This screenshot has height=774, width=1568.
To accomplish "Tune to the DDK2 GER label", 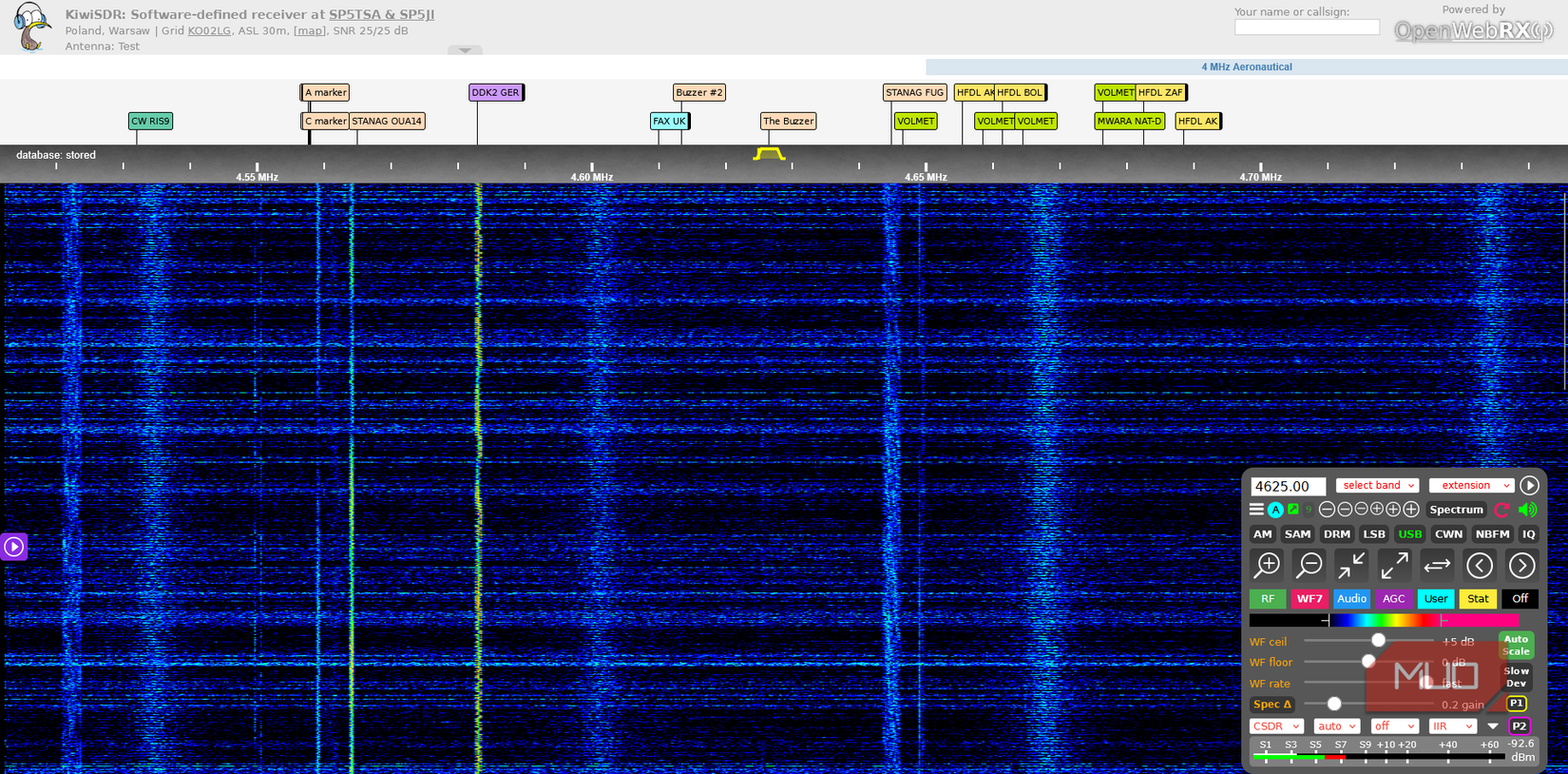I will coord(496,92).
